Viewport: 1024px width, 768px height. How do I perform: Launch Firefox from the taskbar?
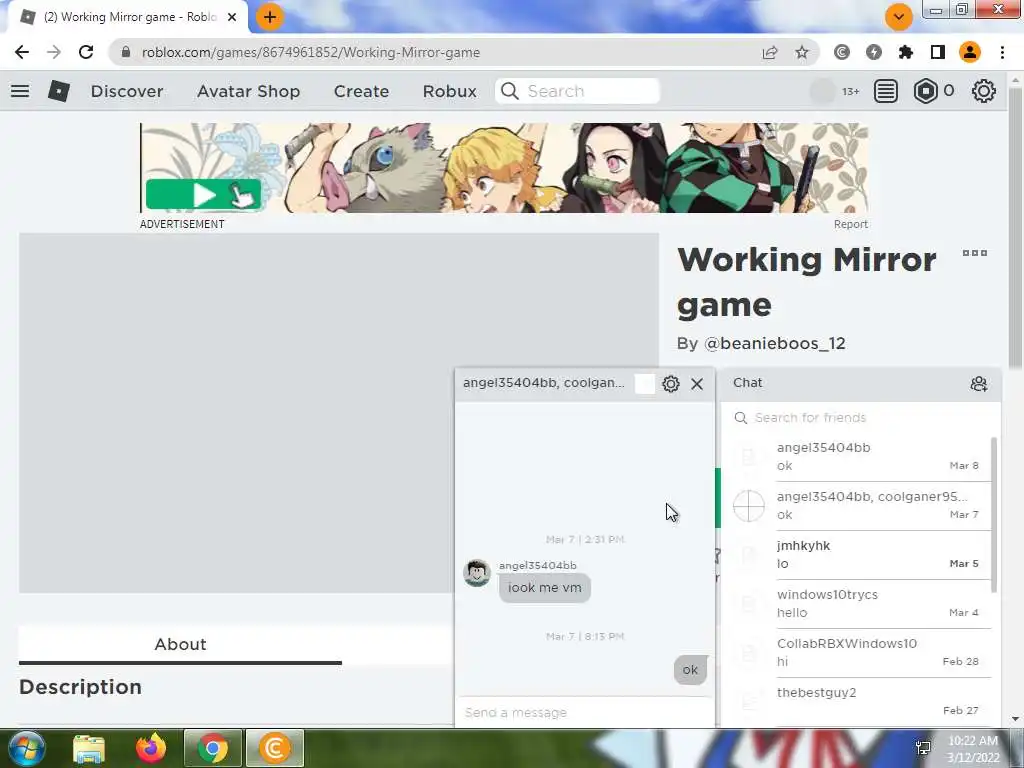151,748
